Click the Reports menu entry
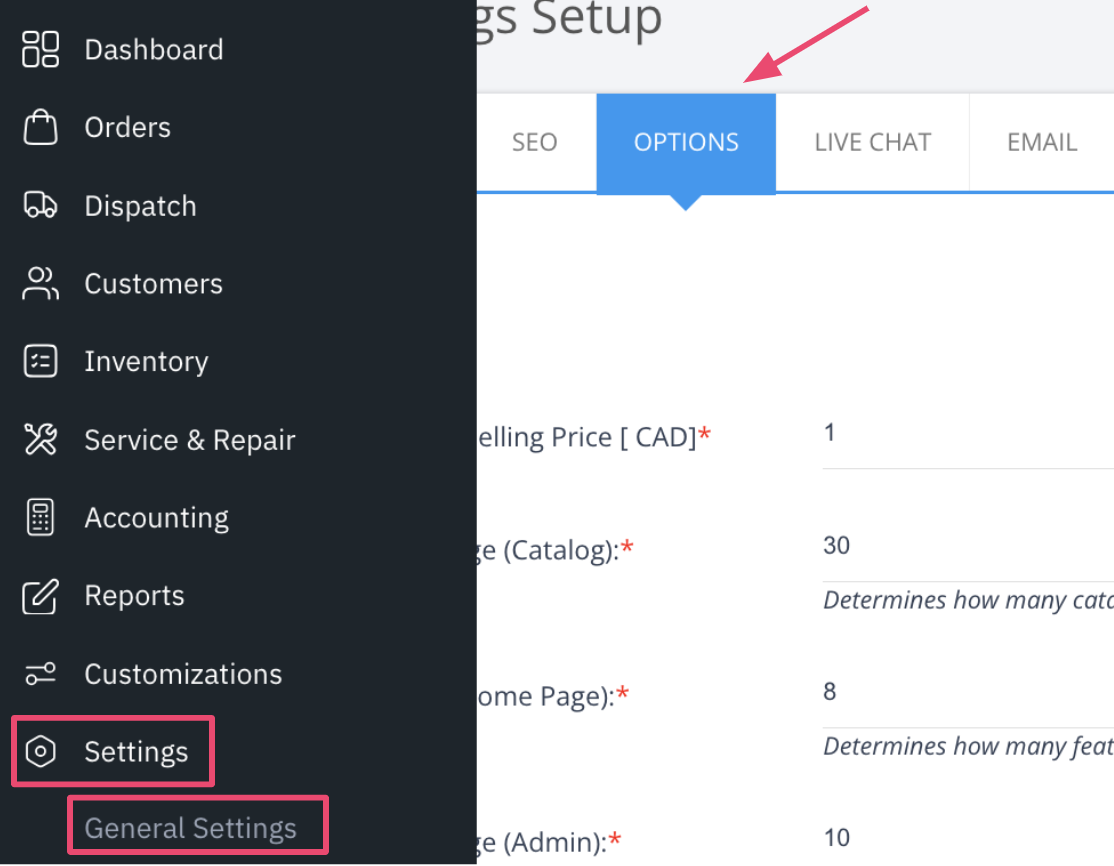The height and width of the screenshot is (866, 1114). [134, 595]
